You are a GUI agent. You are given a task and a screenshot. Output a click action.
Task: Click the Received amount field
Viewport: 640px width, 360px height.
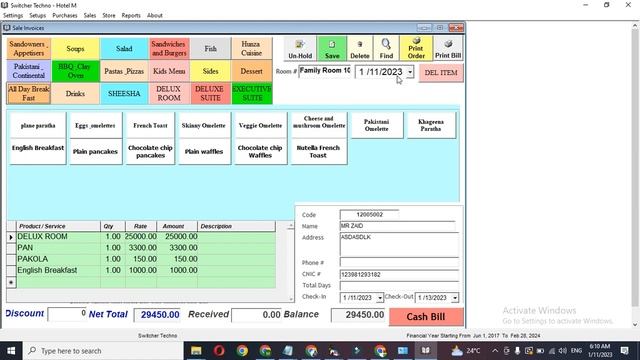(256, 315)
